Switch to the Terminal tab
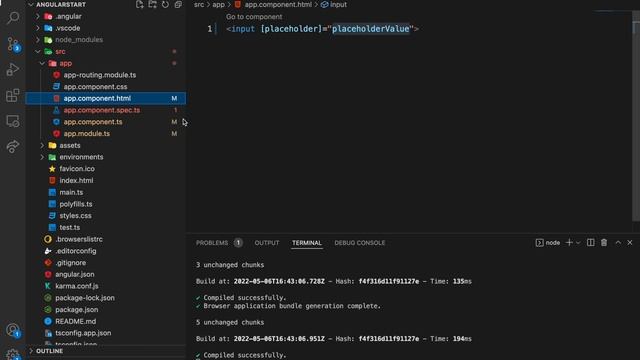640x360 pixels. pos(307,243)
